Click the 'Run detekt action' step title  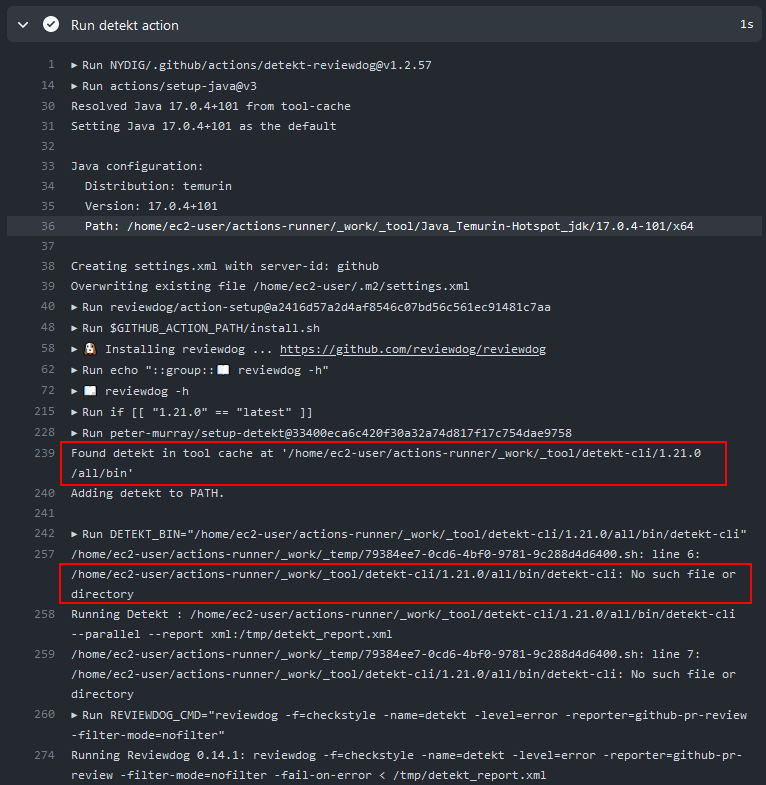click(125, 25)
